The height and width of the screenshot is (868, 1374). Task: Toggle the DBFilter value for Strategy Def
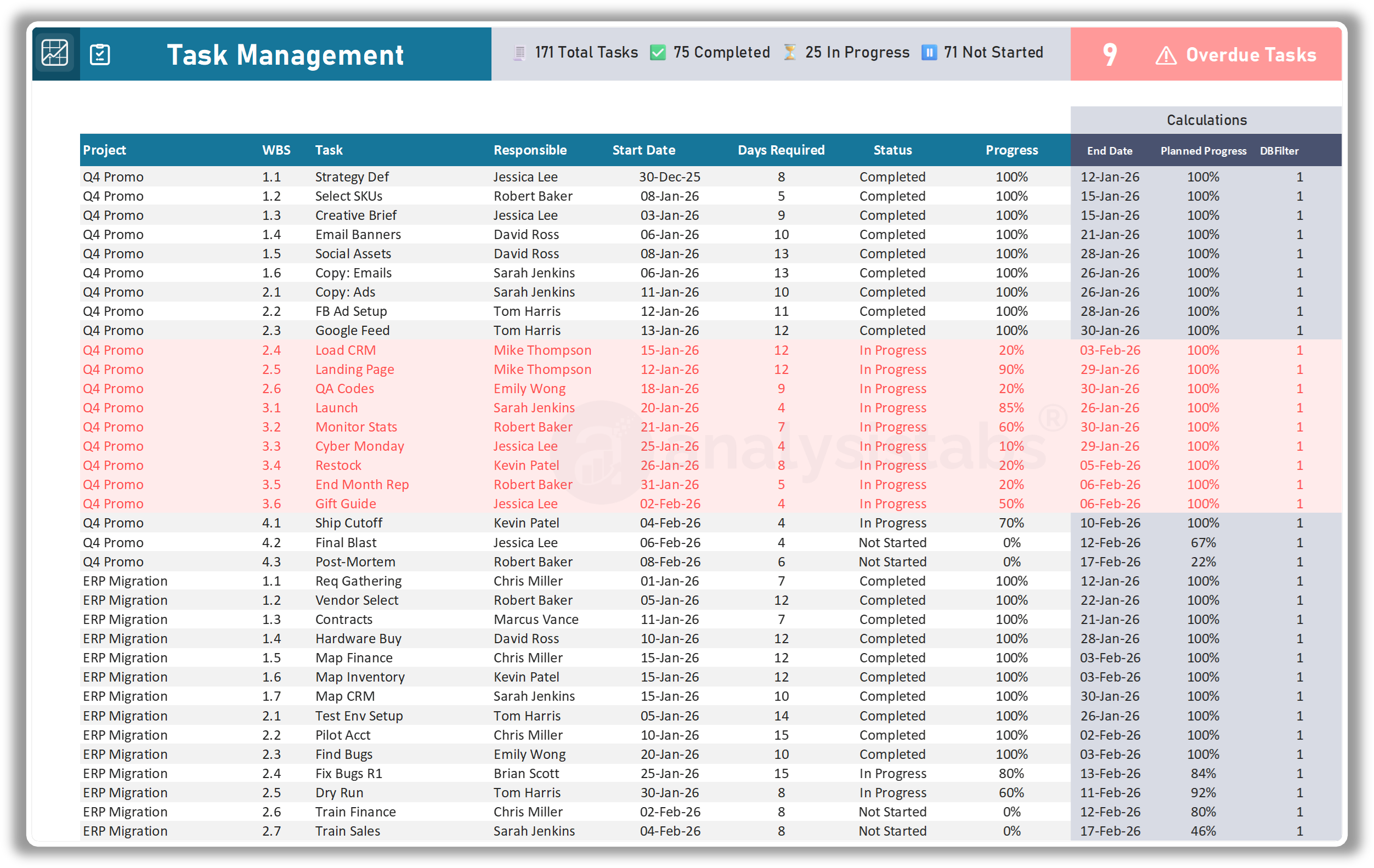click(x=1300, y=177)
